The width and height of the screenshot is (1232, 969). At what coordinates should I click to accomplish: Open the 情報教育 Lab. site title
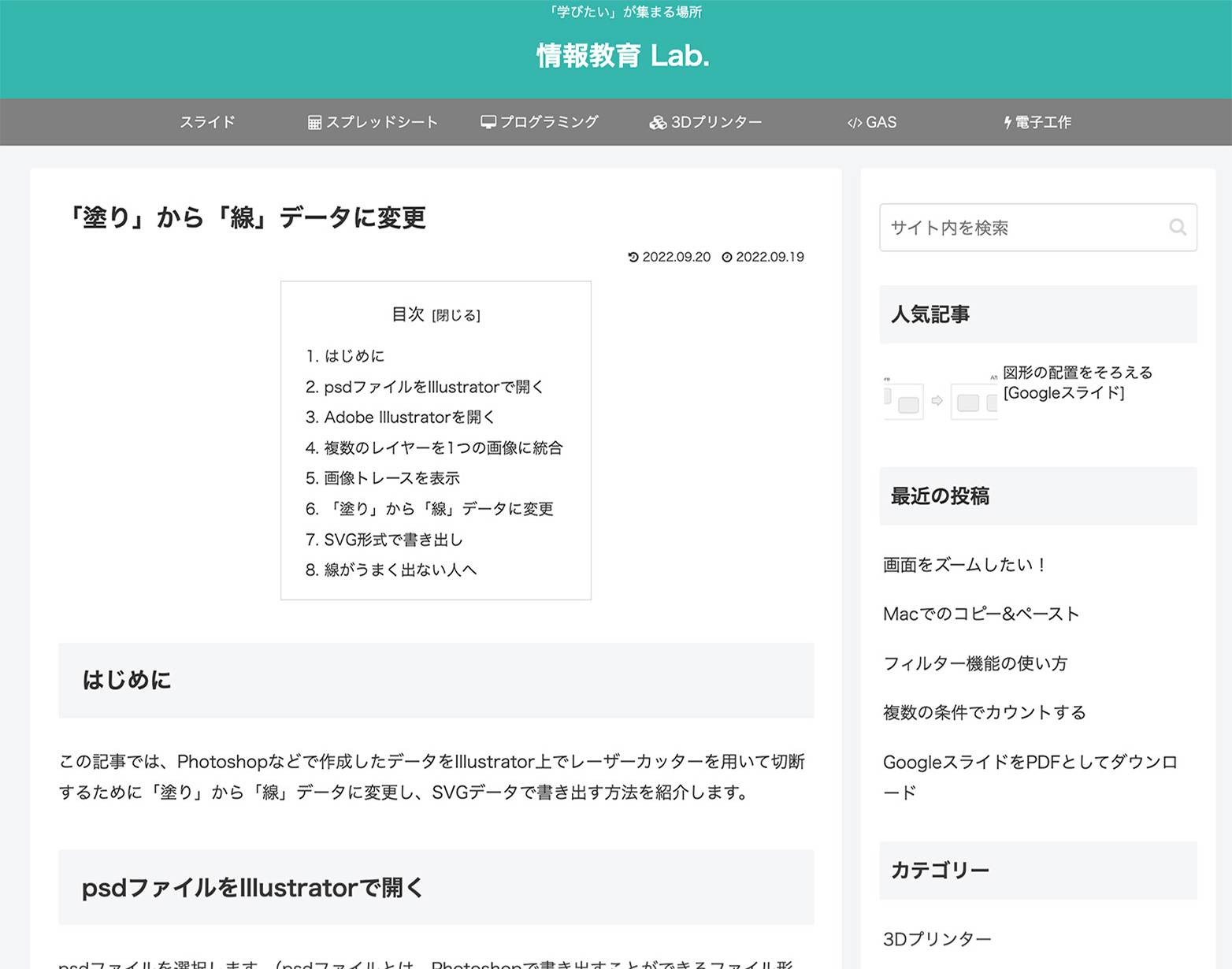coord(622,56)
